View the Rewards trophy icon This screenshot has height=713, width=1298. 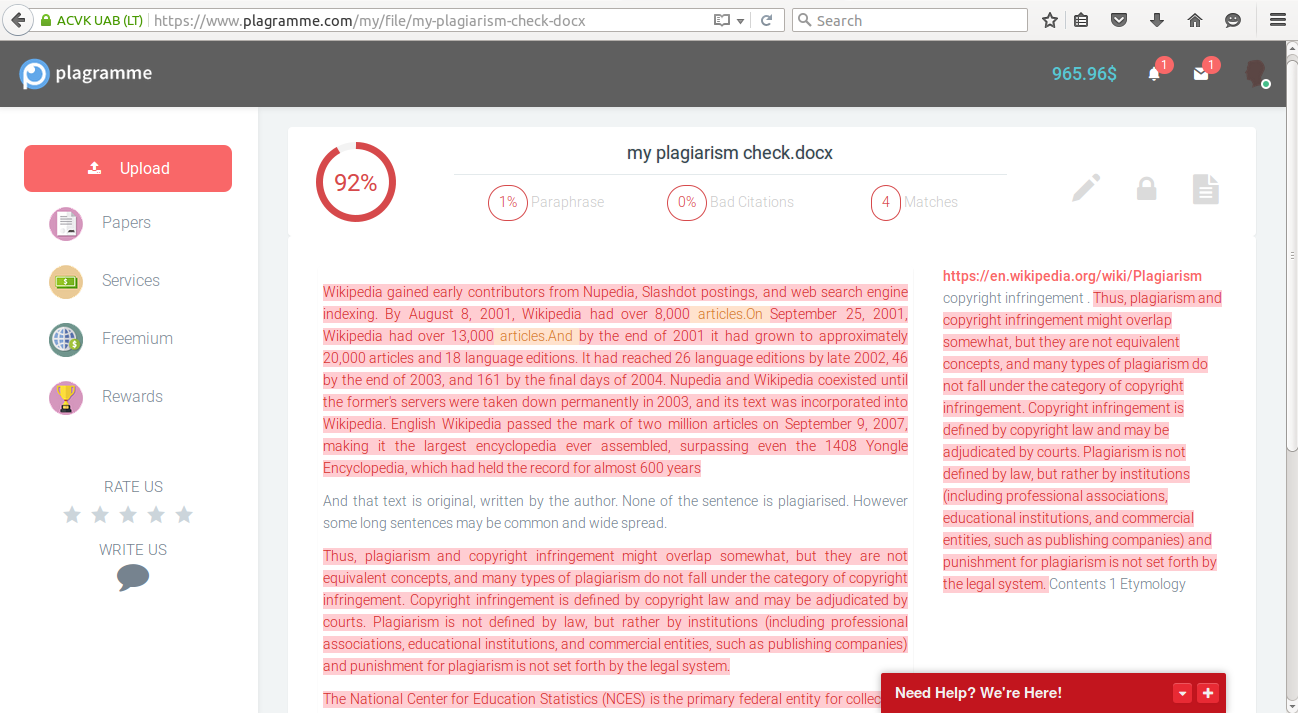(x=65, y=397)
